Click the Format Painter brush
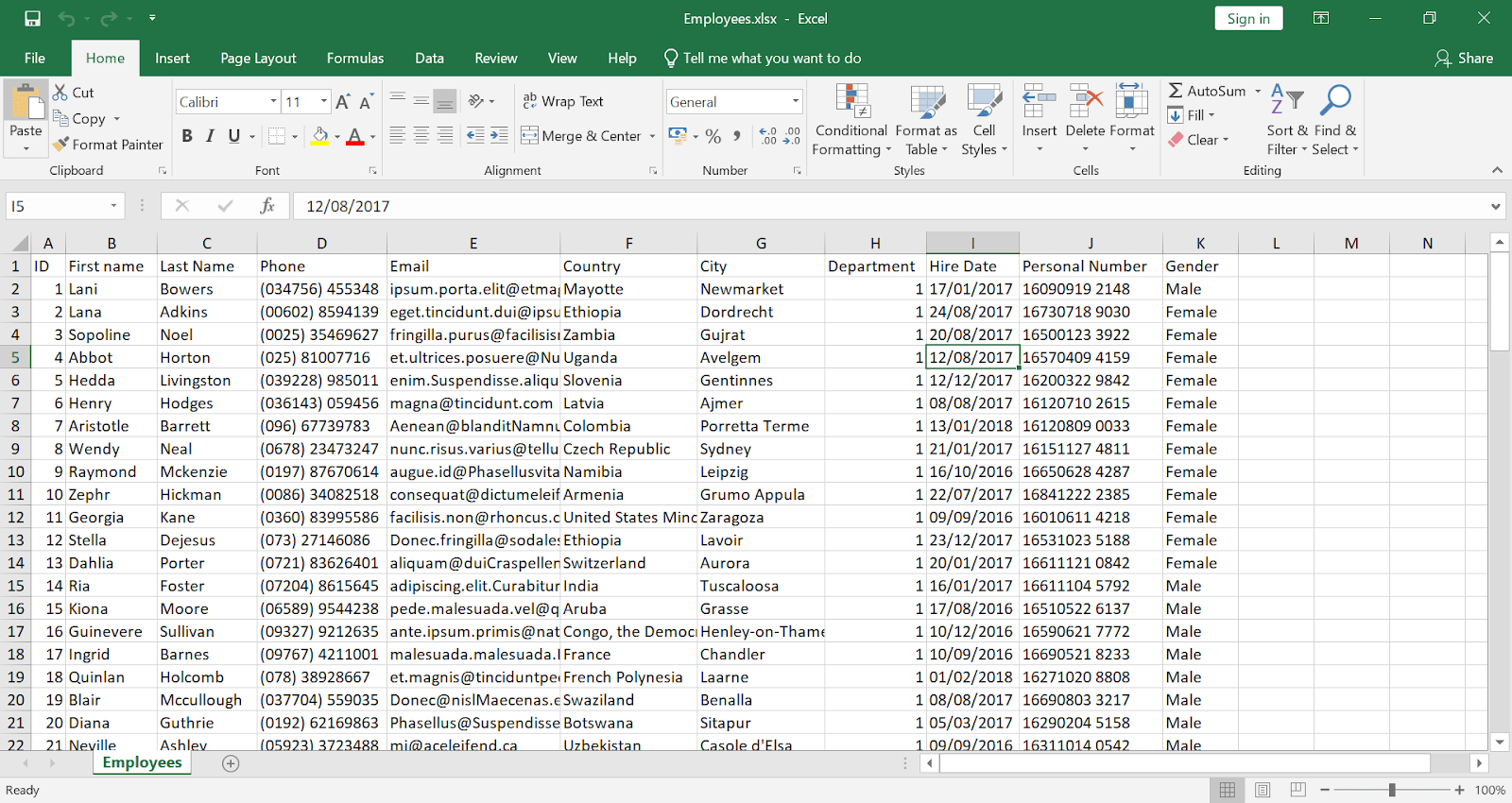1512x803 pixels. click(61, 144)
